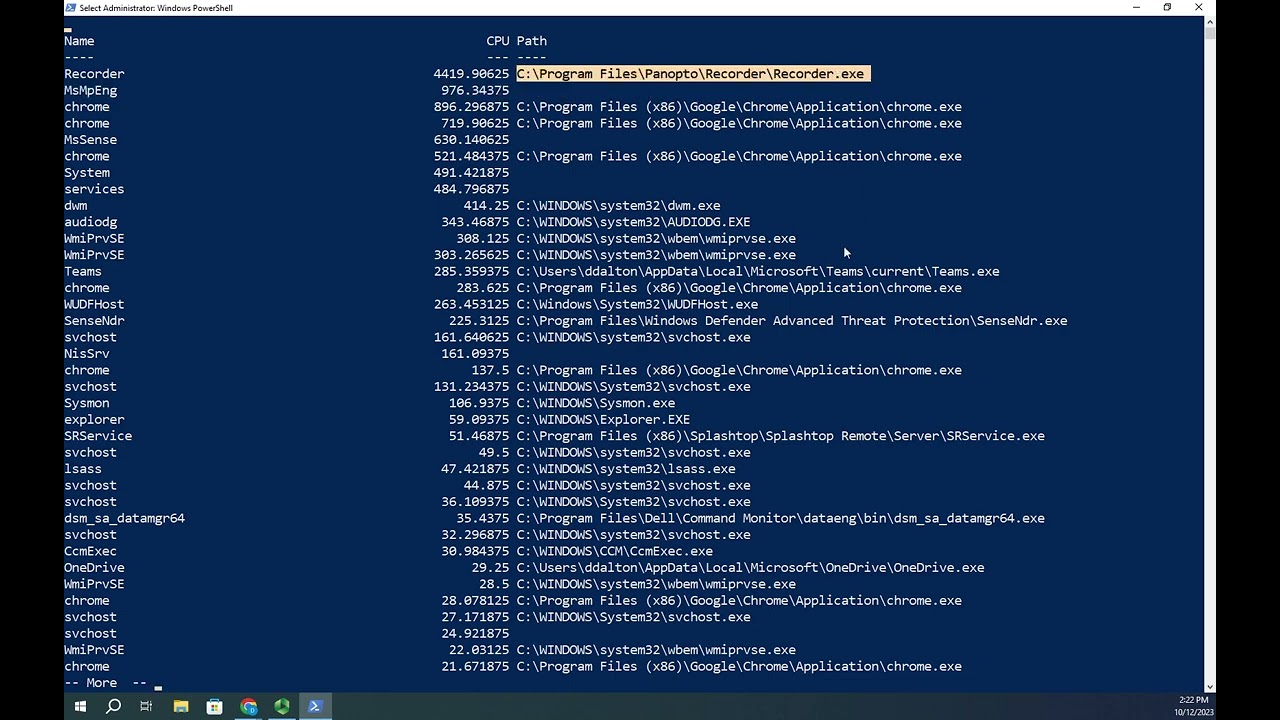Image resolution: width=1280 pixels, height=720 pixels.
Task: Click the CPU column header
Action: tap(497, 41)
